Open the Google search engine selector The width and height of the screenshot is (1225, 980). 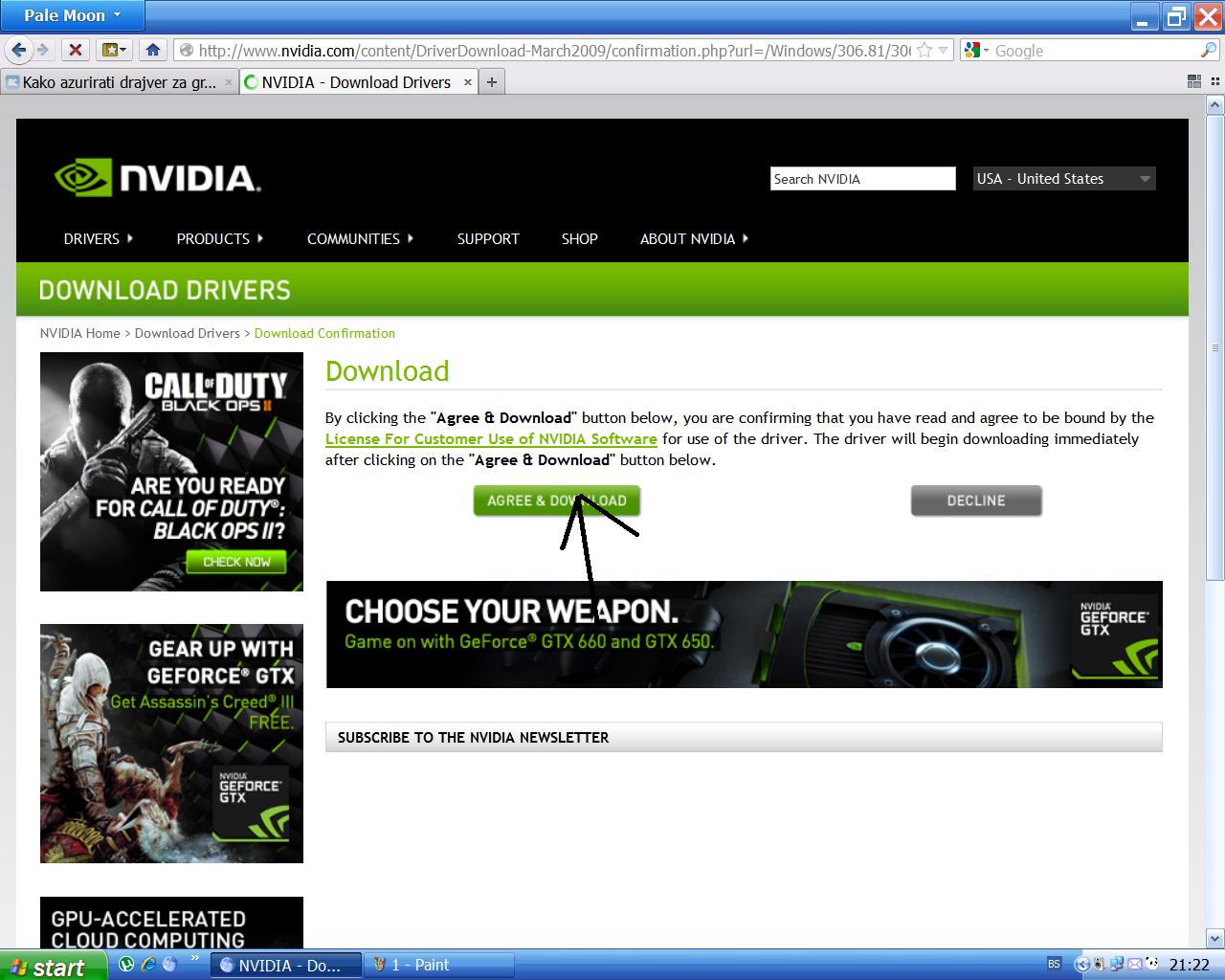point(976,51)
